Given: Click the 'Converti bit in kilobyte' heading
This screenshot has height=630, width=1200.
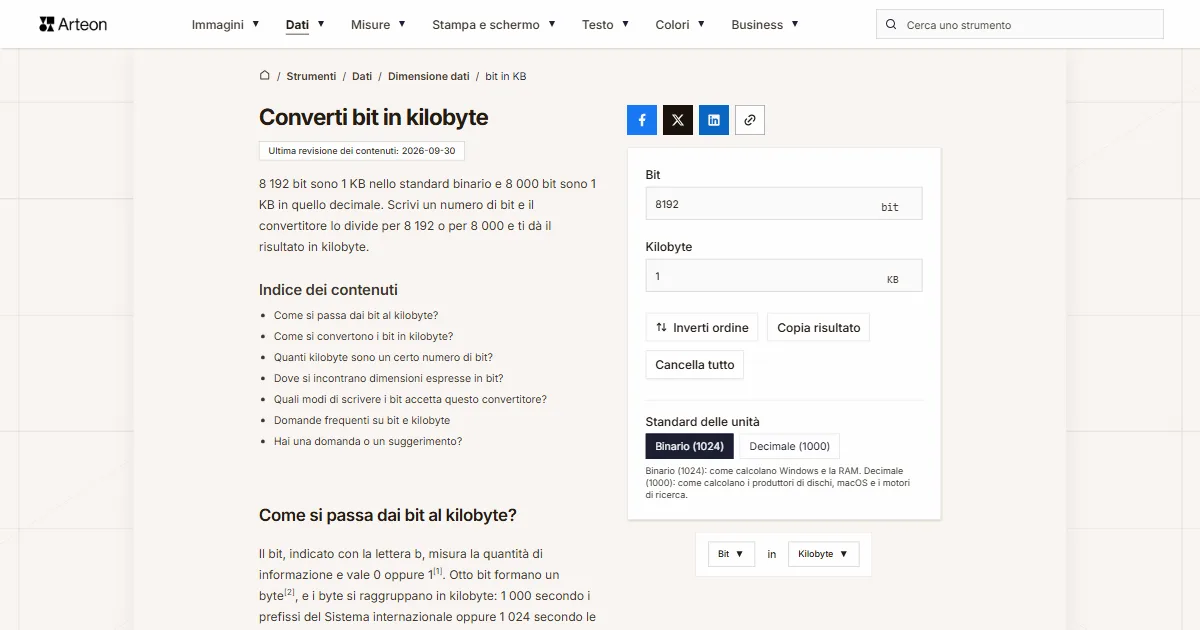Looking at the screenshot, I should (374, 117).
